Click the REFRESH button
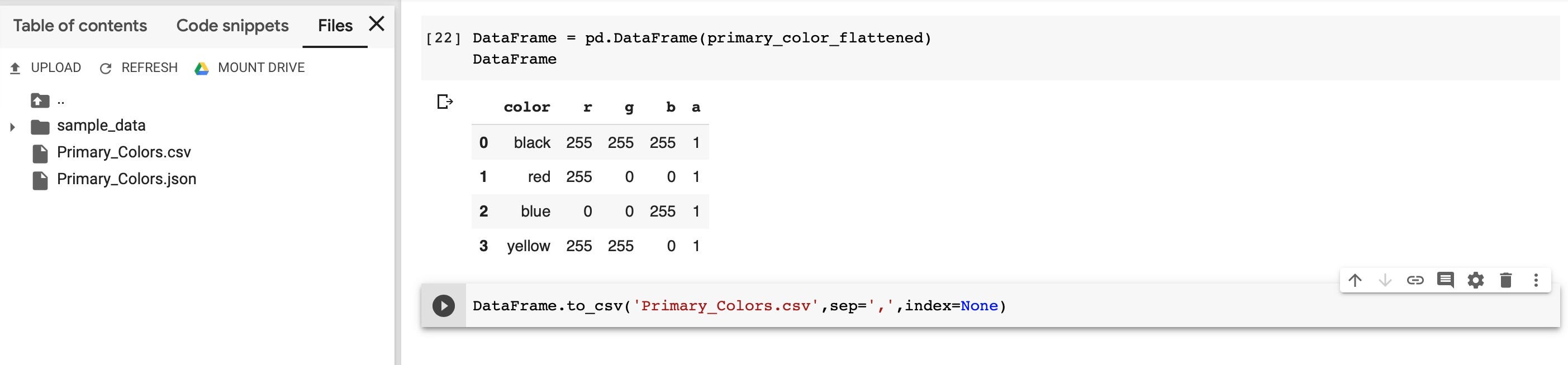The height and width of the screenshot is (365, 1568). click(x=138, y=68)
